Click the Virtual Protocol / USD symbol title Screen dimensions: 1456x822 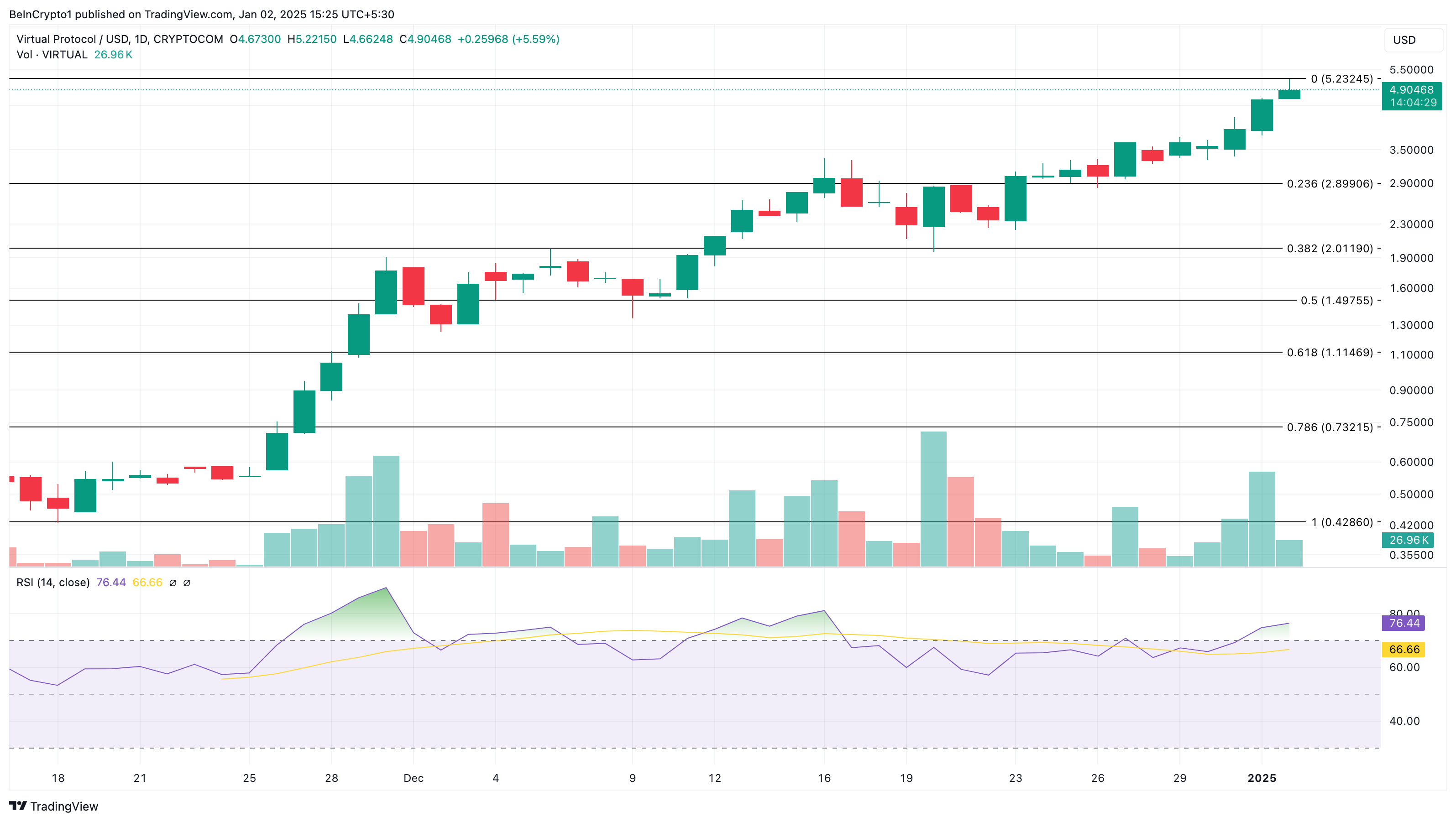click(73, 39)
